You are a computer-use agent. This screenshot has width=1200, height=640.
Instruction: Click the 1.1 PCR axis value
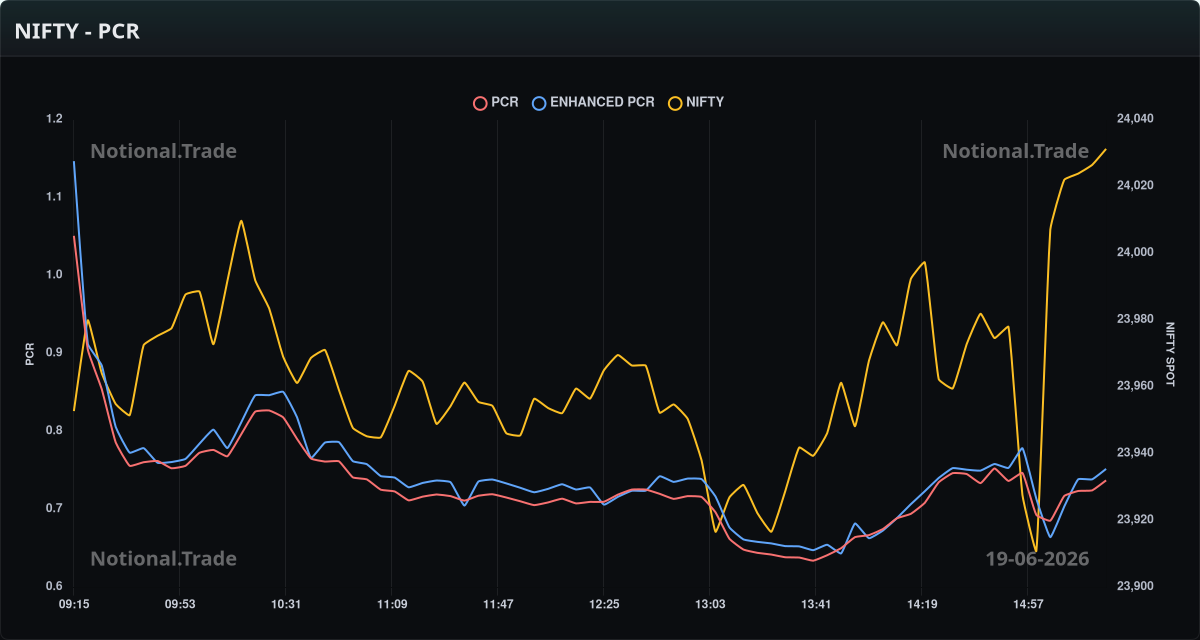[x=54, y=197]
